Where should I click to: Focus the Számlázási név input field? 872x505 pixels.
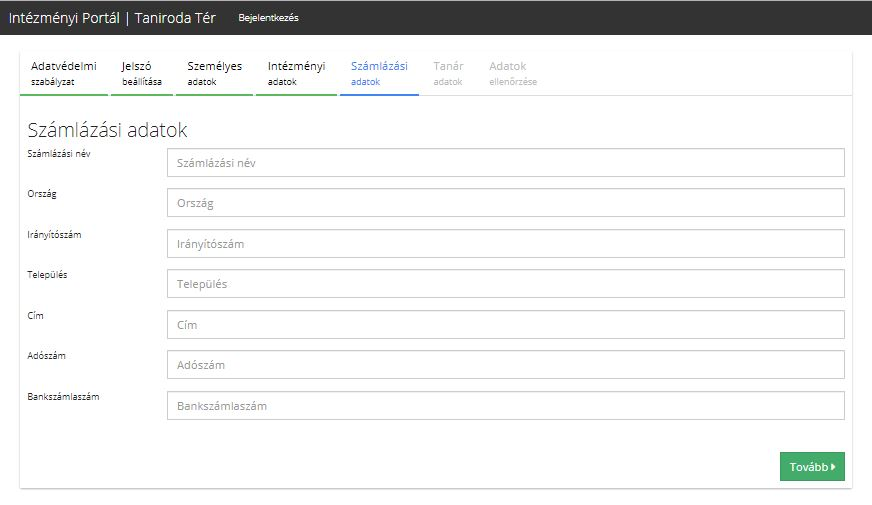pyautogui.click(x=505, y=163)
